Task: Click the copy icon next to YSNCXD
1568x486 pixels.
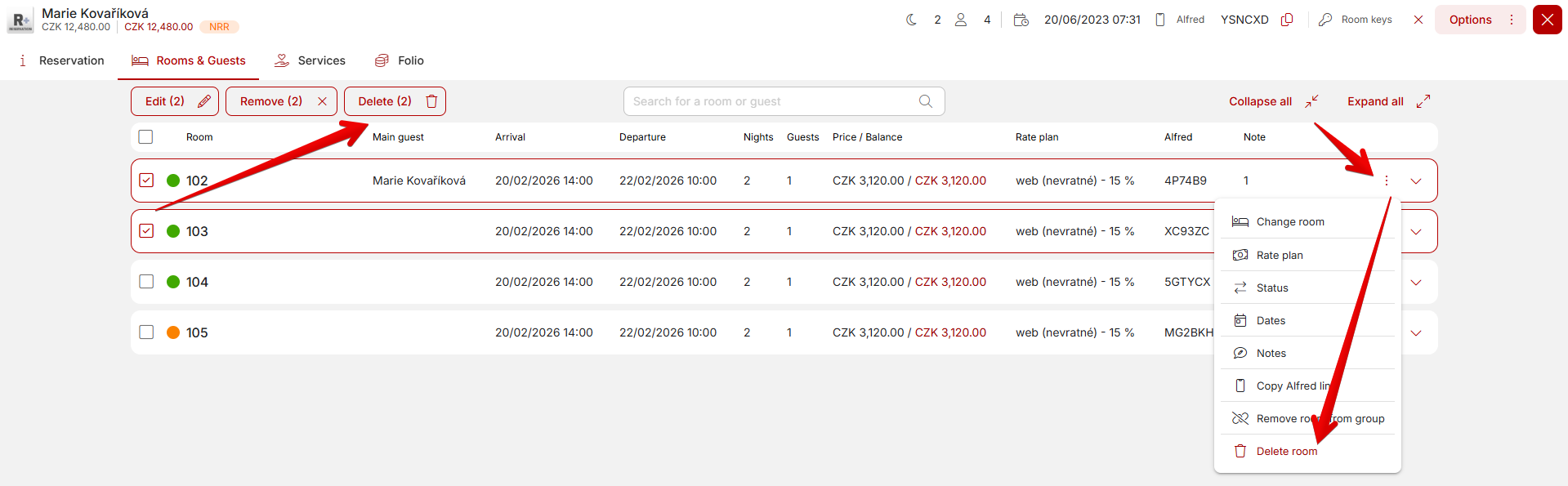Action: click(x=1287, y=20)
